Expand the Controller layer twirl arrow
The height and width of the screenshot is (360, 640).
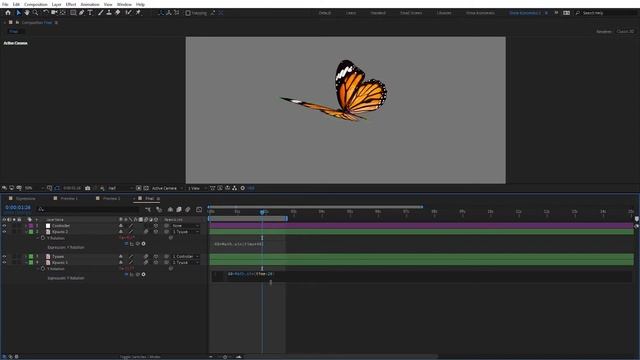[x=26, y=226]
